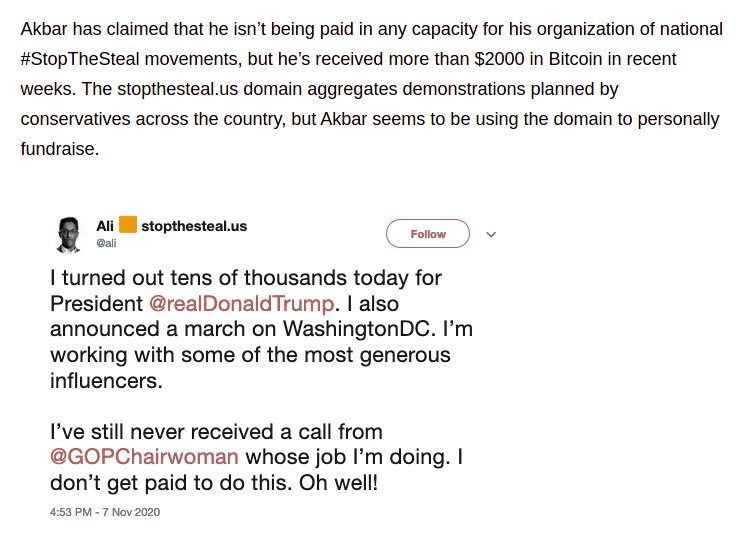
Task: Click the "$2000" amount in the paragraph
Action: pos(499,59)
